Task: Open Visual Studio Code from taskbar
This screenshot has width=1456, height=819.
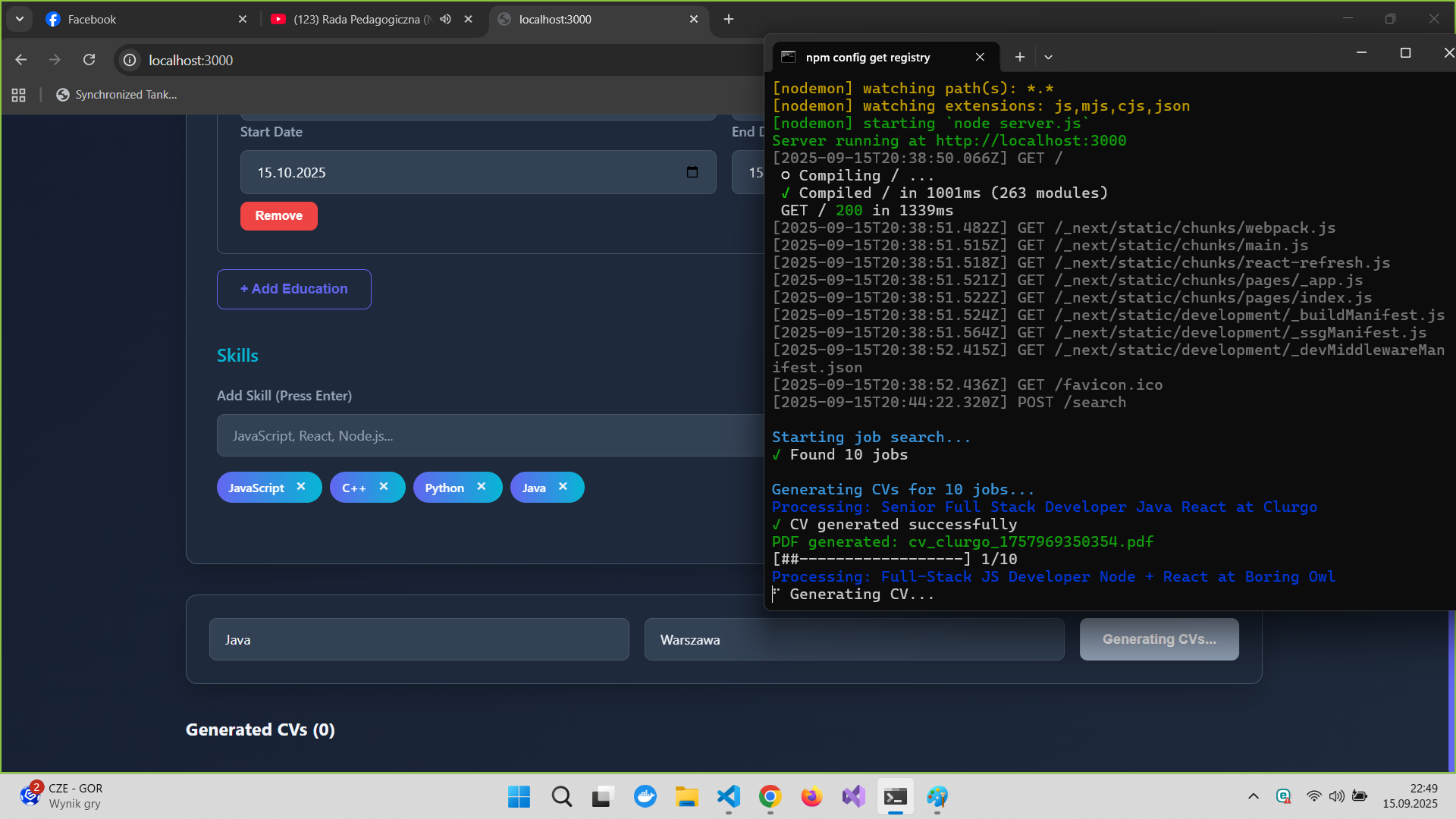Action: 728,796
